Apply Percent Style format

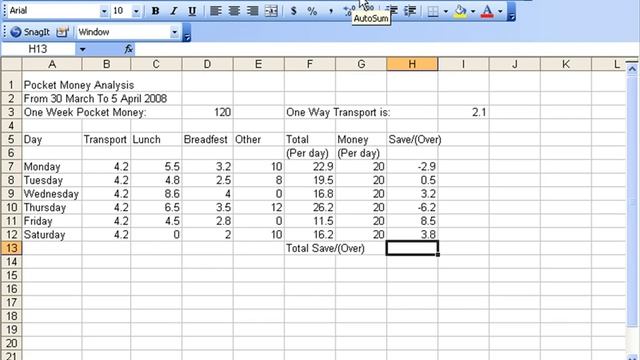point(312,11)
